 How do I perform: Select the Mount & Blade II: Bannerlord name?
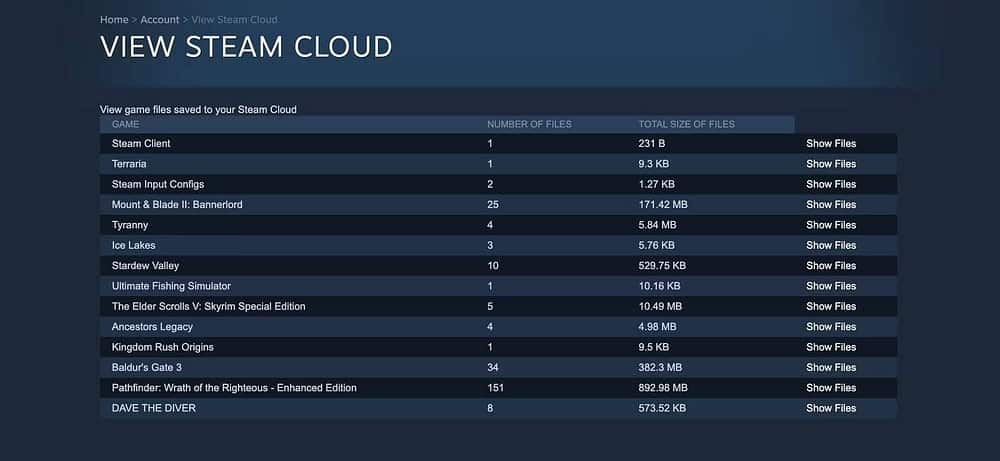click(x=177, y=205)
